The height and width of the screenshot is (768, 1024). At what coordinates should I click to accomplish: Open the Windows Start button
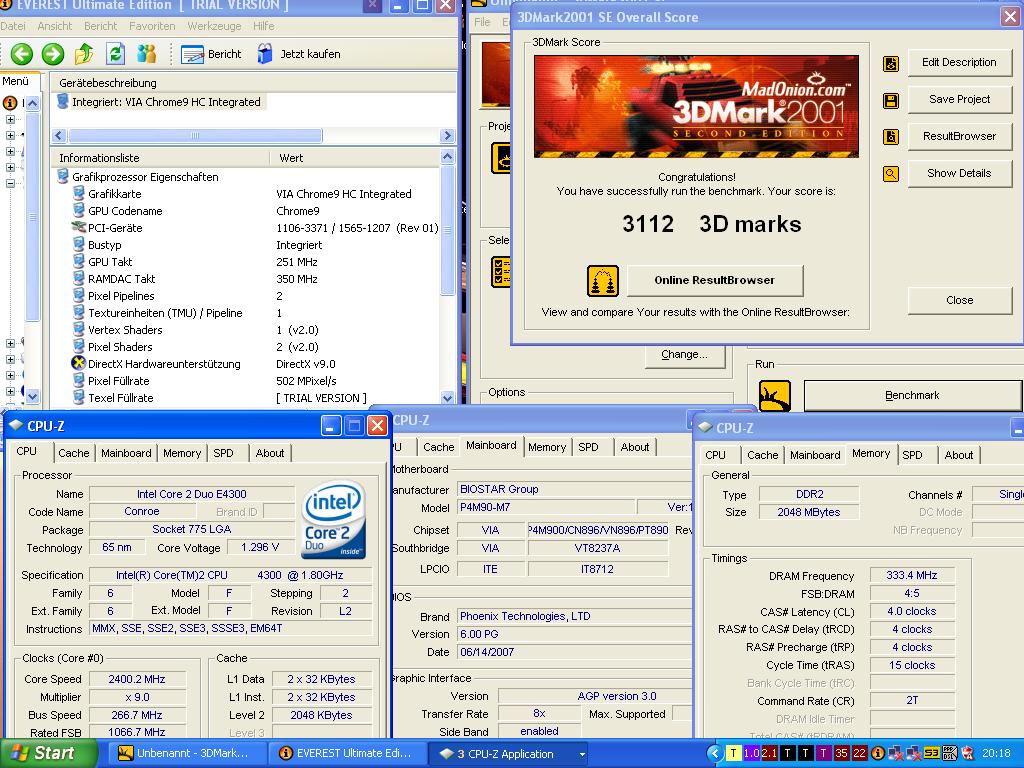coord(49,754)
